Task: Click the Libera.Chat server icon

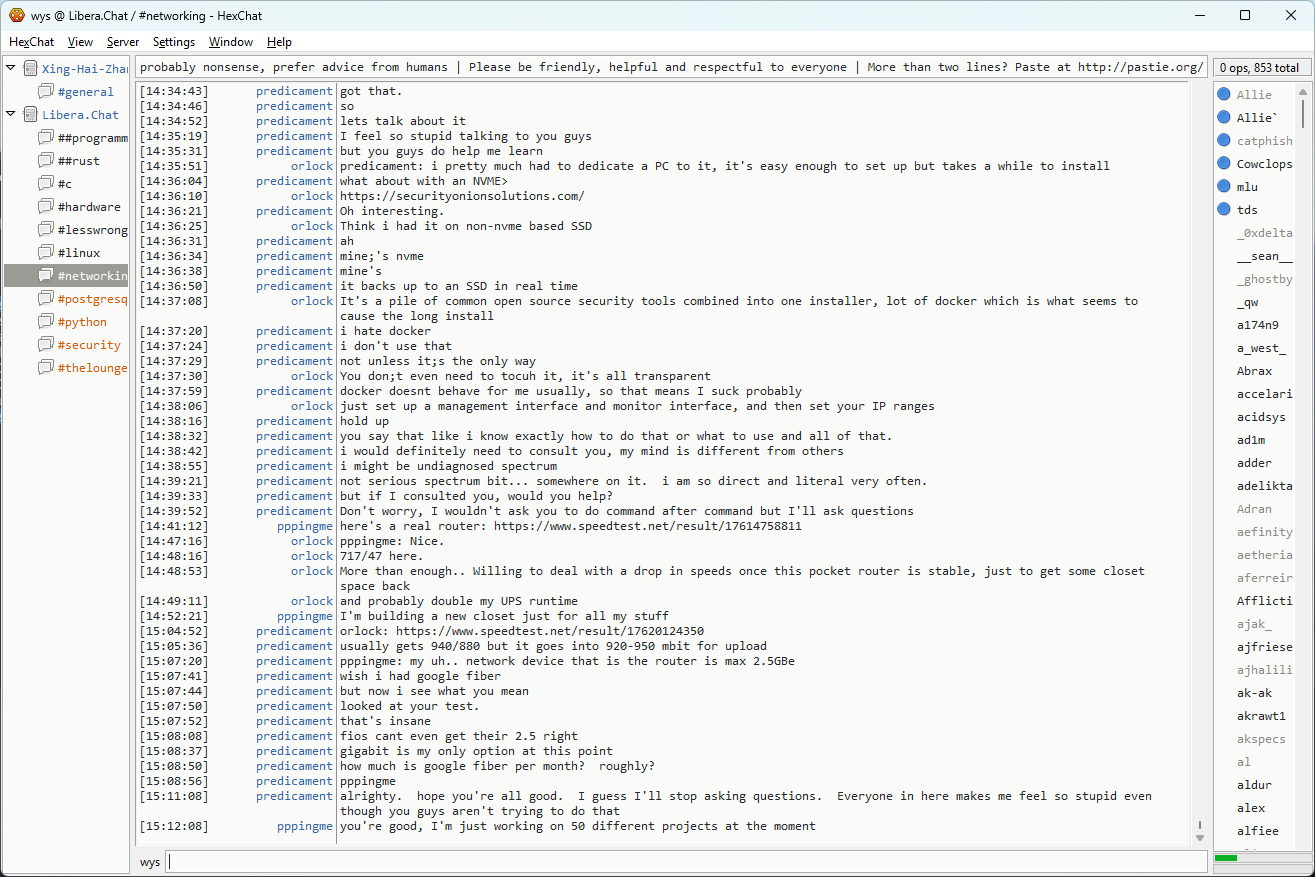Action: pos(30,114)
